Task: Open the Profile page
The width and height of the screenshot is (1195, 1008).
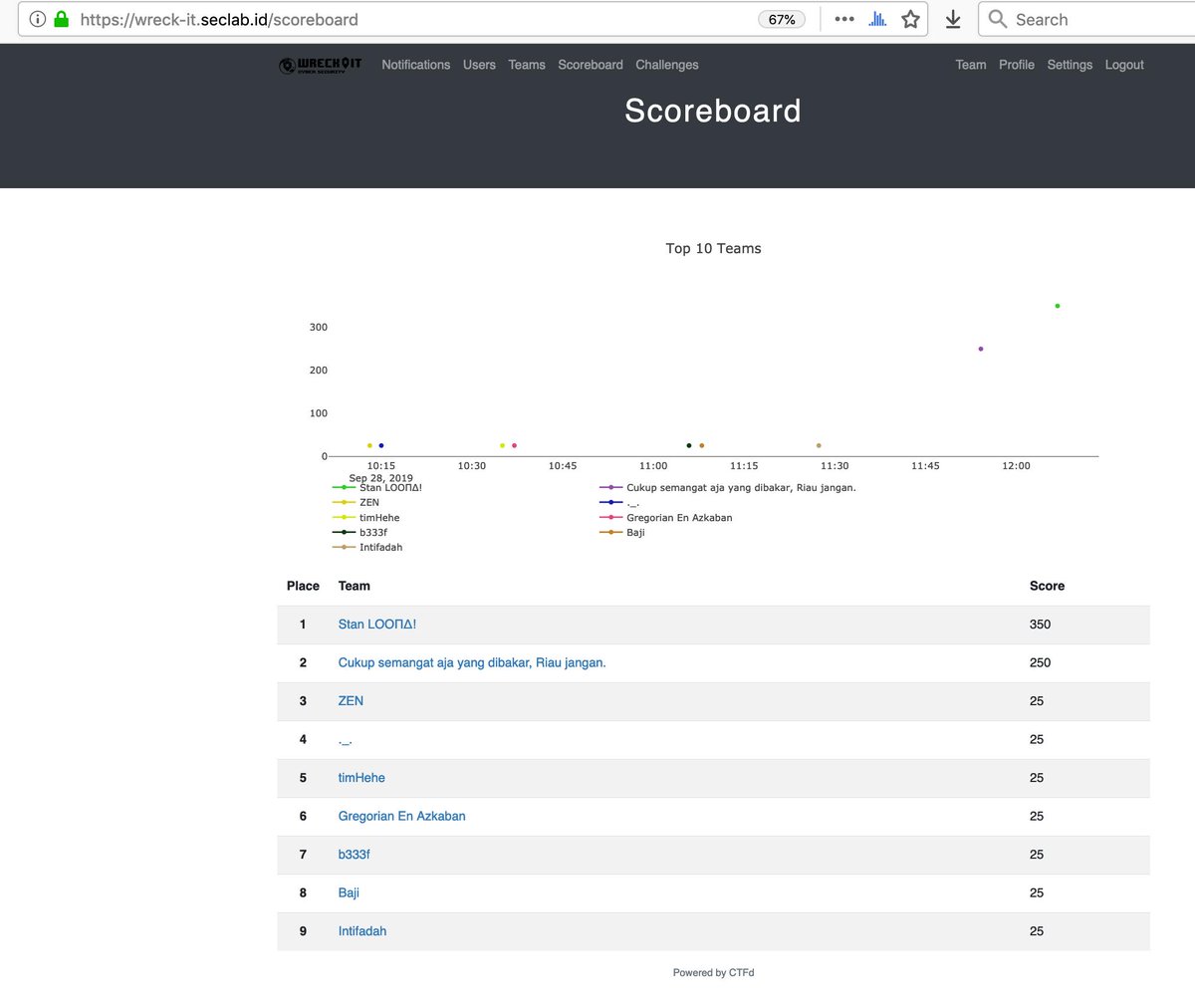Action: point(1017,65)
